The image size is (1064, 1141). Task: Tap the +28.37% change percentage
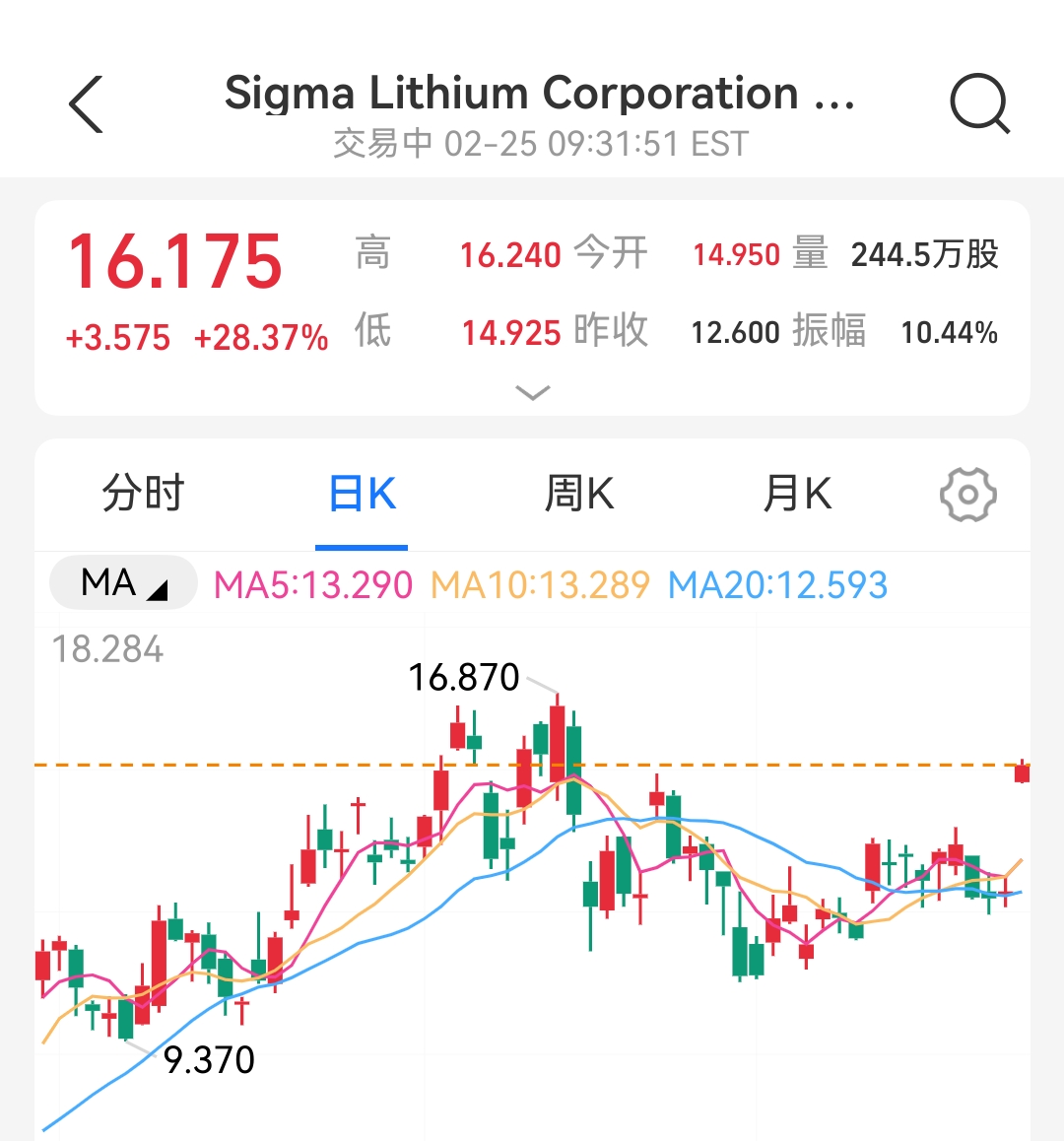tap(261, 338)
